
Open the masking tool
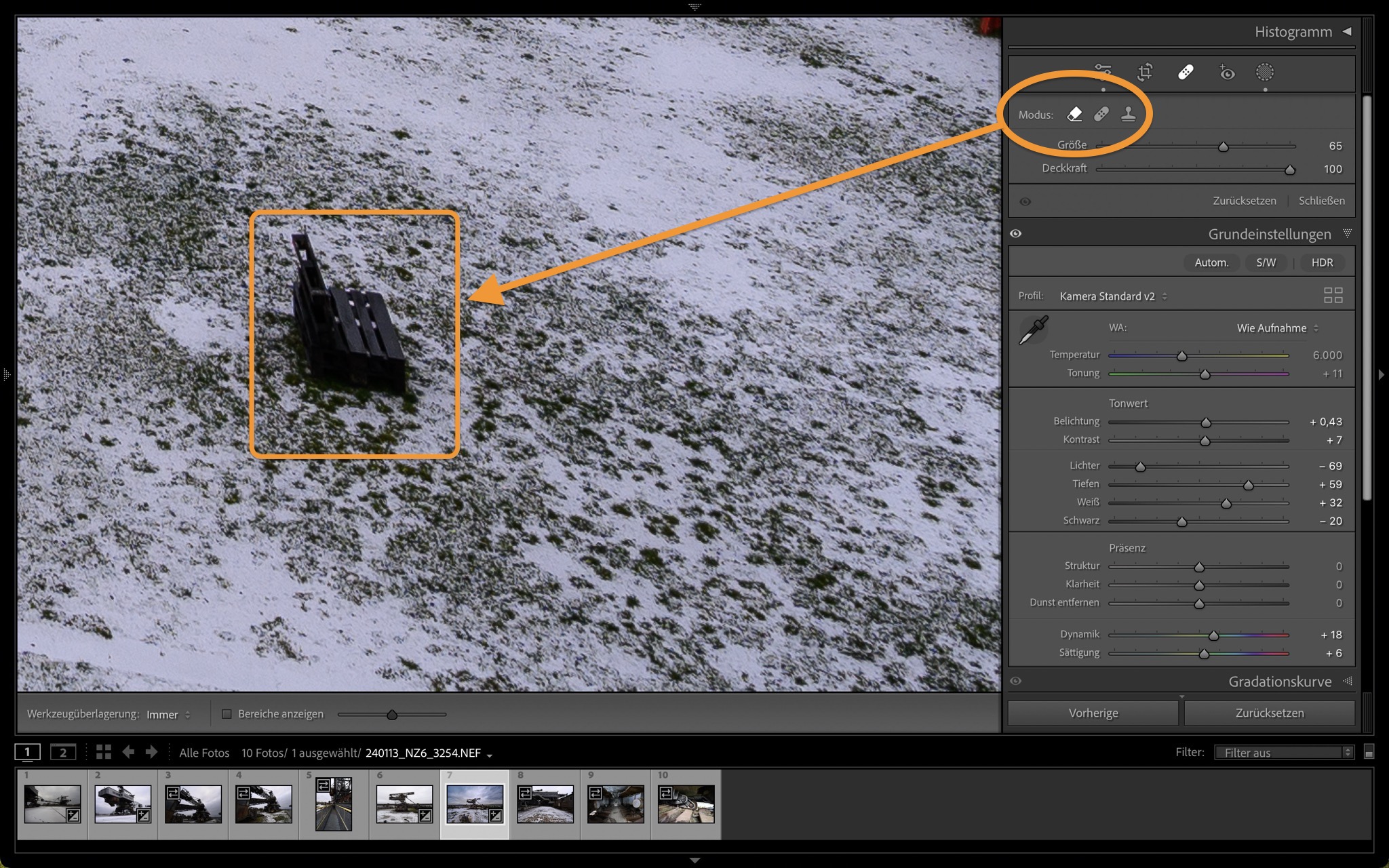pos(1264,73)
